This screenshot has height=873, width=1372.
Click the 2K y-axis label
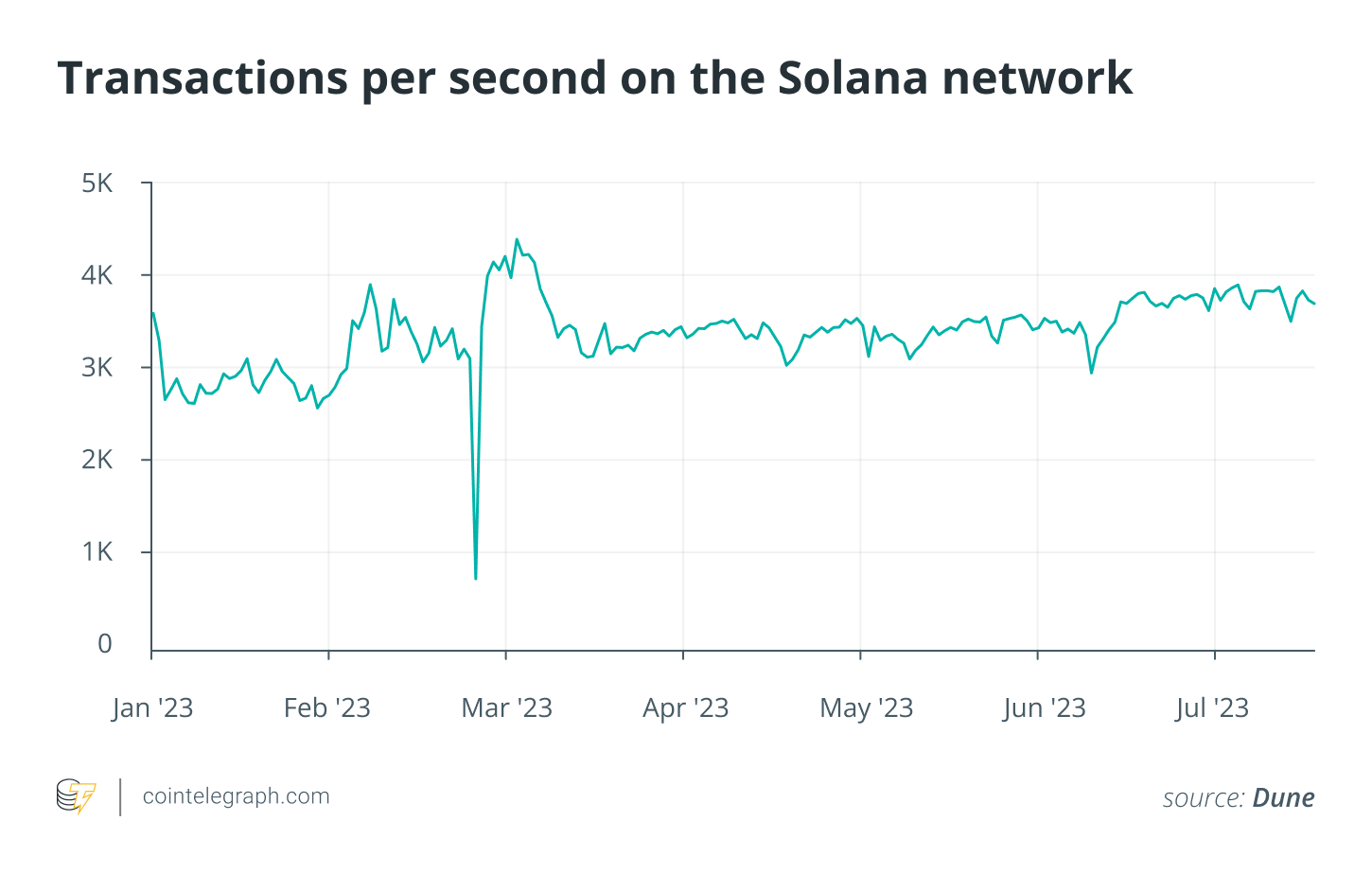click(97, 460)
